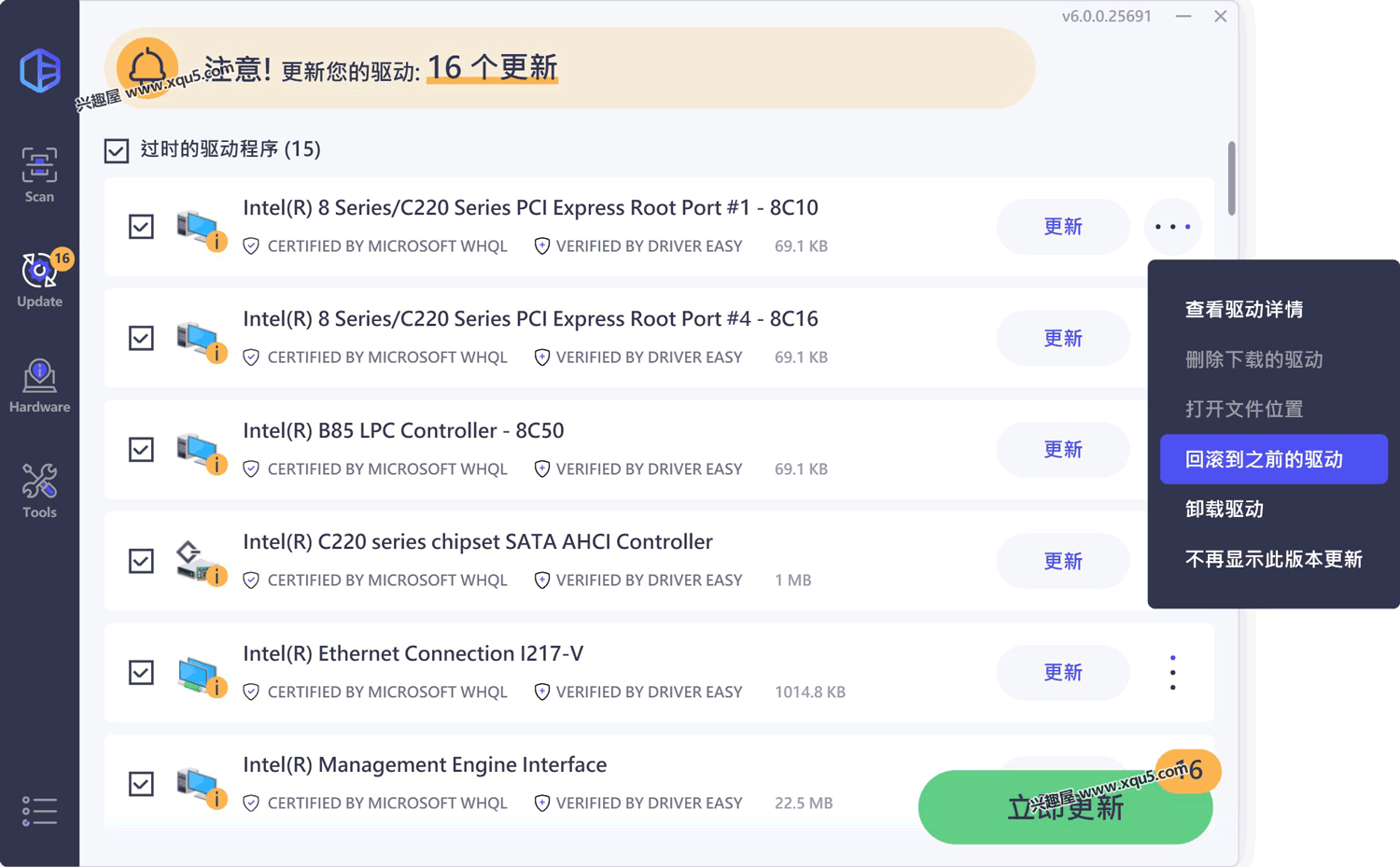Close the Driver Easy window
Viewport: 1400px width, 867px height.
1220,16
